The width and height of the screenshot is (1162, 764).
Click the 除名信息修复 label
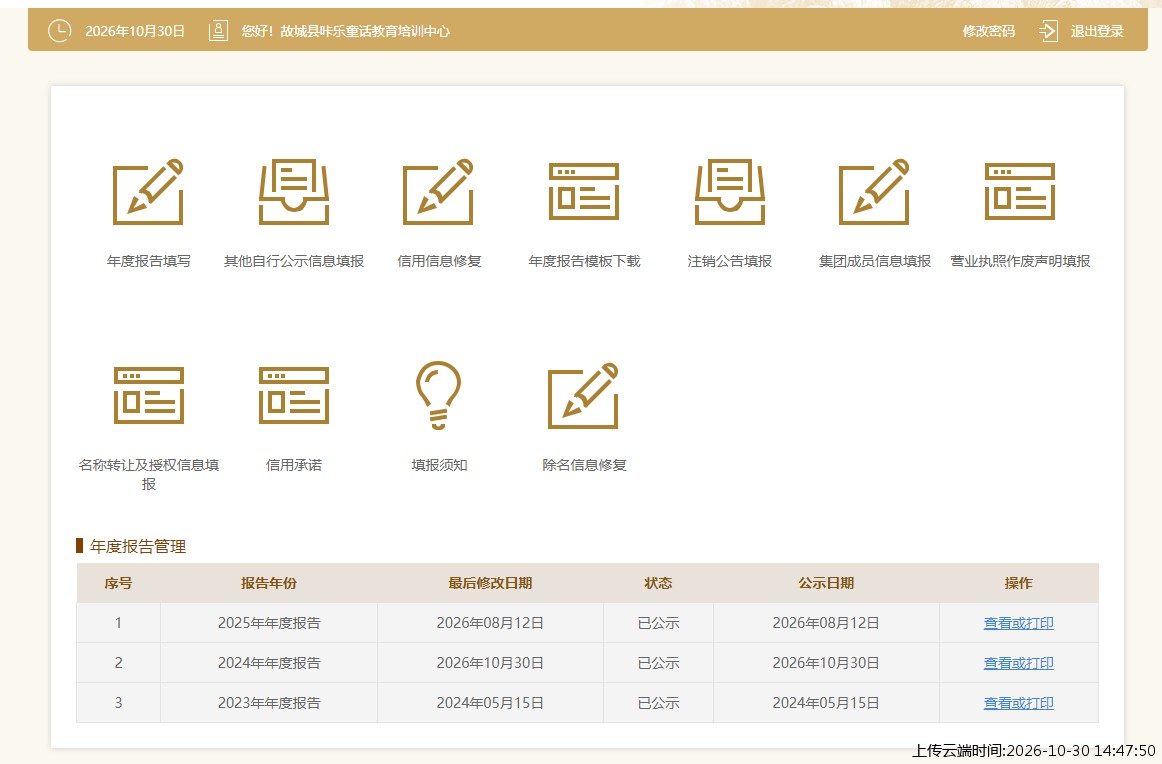(584, 465)
